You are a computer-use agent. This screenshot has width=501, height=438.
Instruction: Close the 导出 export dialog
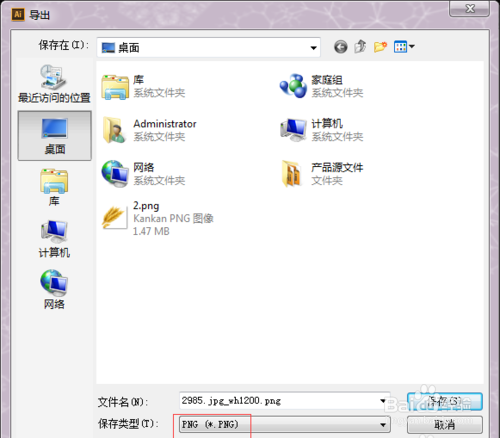tap(469, 8)
